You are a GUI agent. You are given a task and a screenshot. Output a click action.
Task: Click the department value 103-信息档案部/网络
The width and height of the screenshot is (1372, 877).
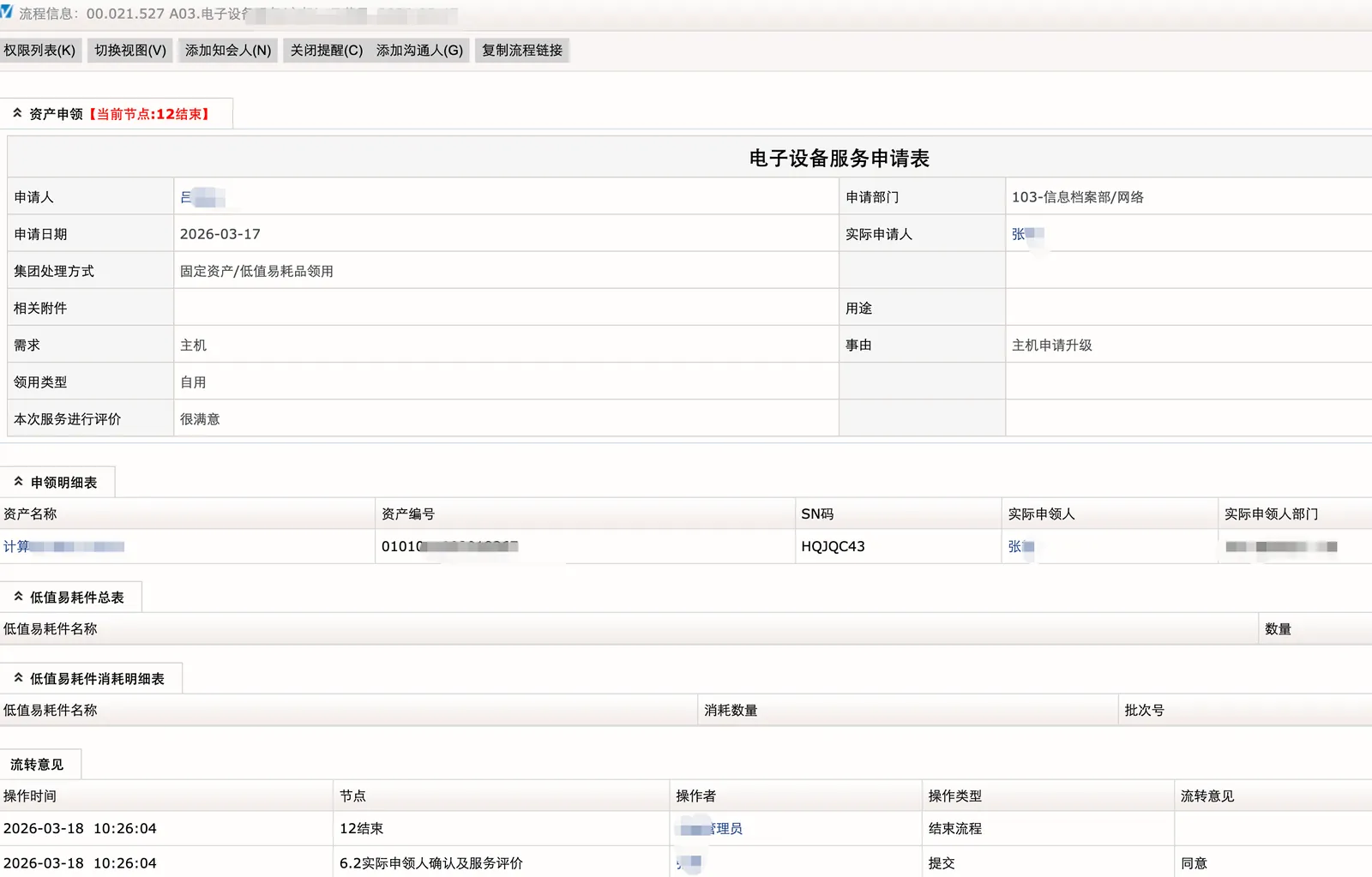pos(1078,197)
